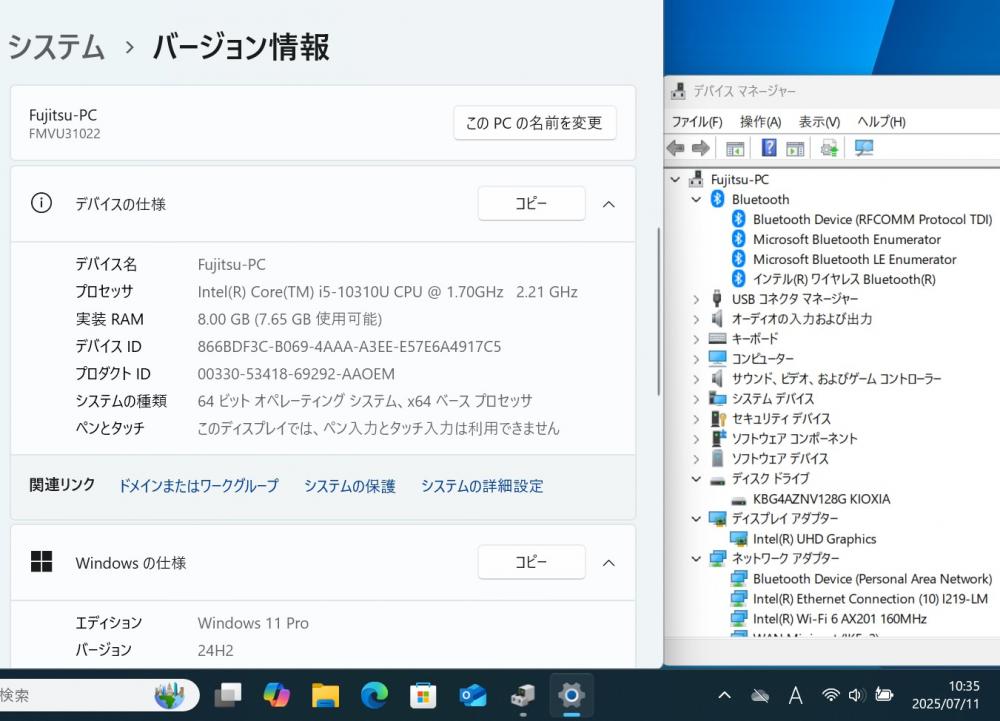Launch Copilot from the taskbar
The width and height of the screenshot is (1000, 721).
tap(276, 695)
